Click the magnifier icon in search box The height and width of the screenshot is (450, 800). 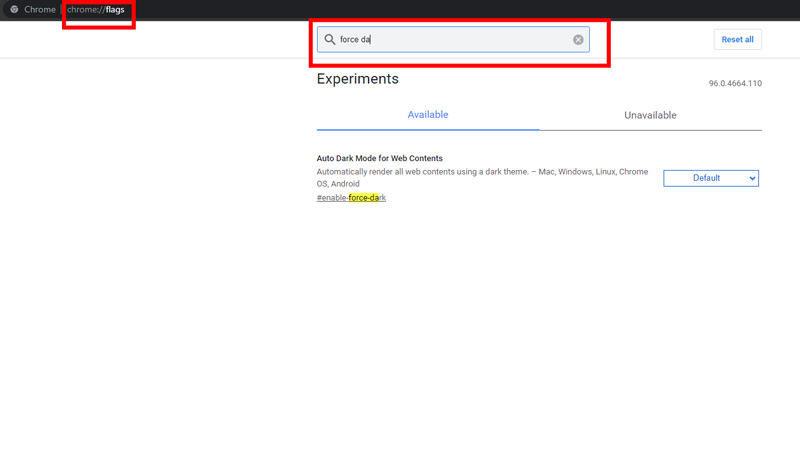click(x=330, y=39)
